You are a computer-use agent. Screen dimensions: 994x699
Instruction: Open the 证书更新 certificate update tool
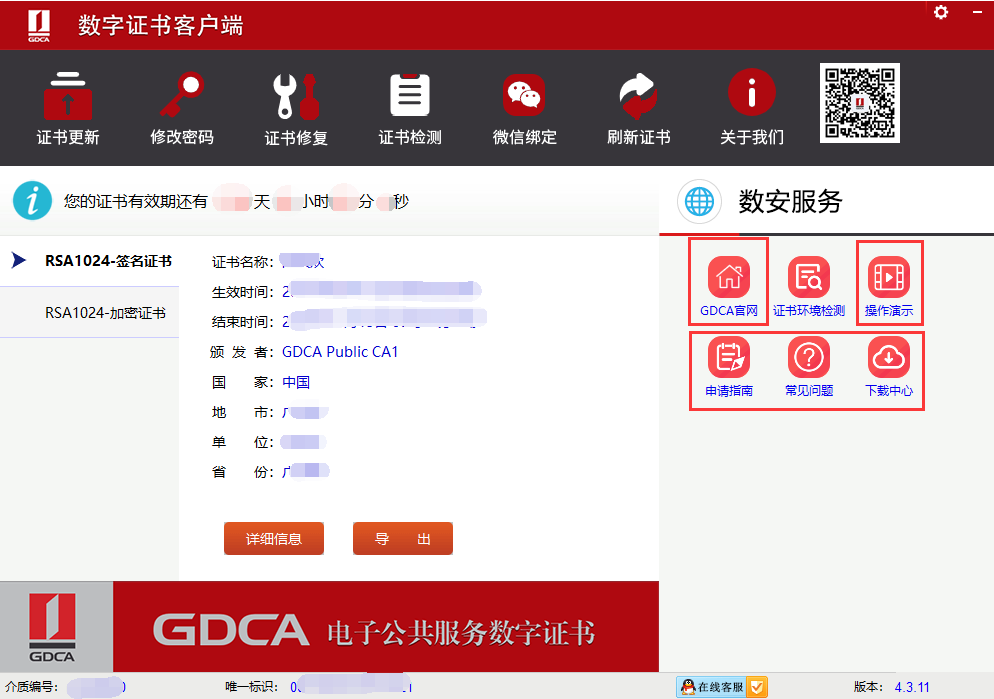(68, 108)
